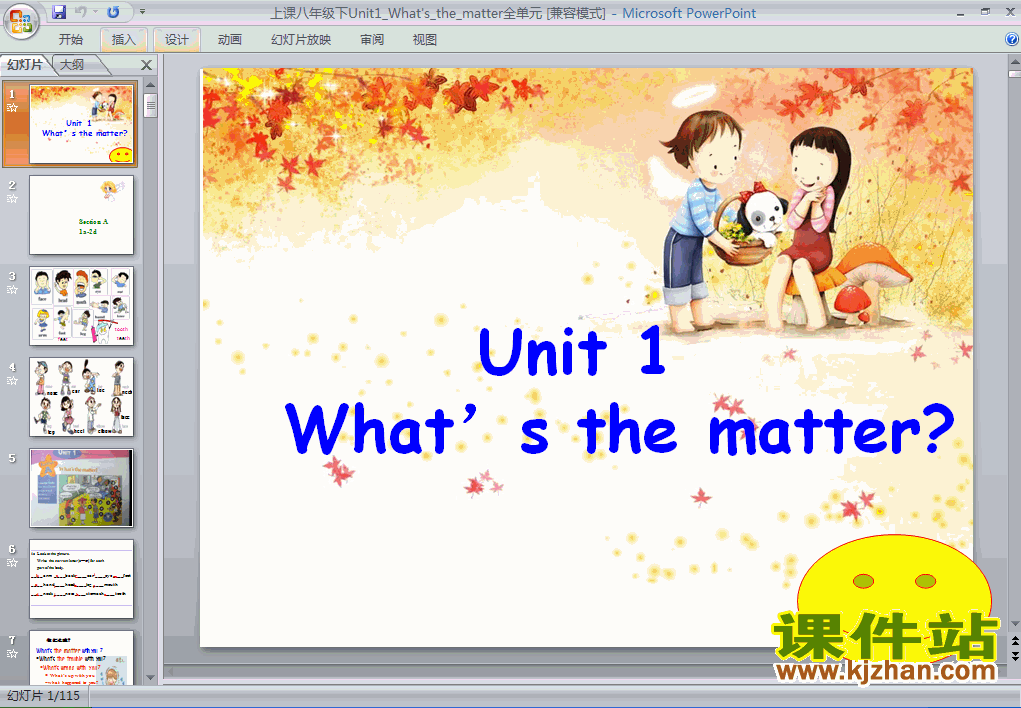Viewport: 1021px width, 708px height.
Task: Open the 审阅 ribbon tab
Action: coord(372,40)
